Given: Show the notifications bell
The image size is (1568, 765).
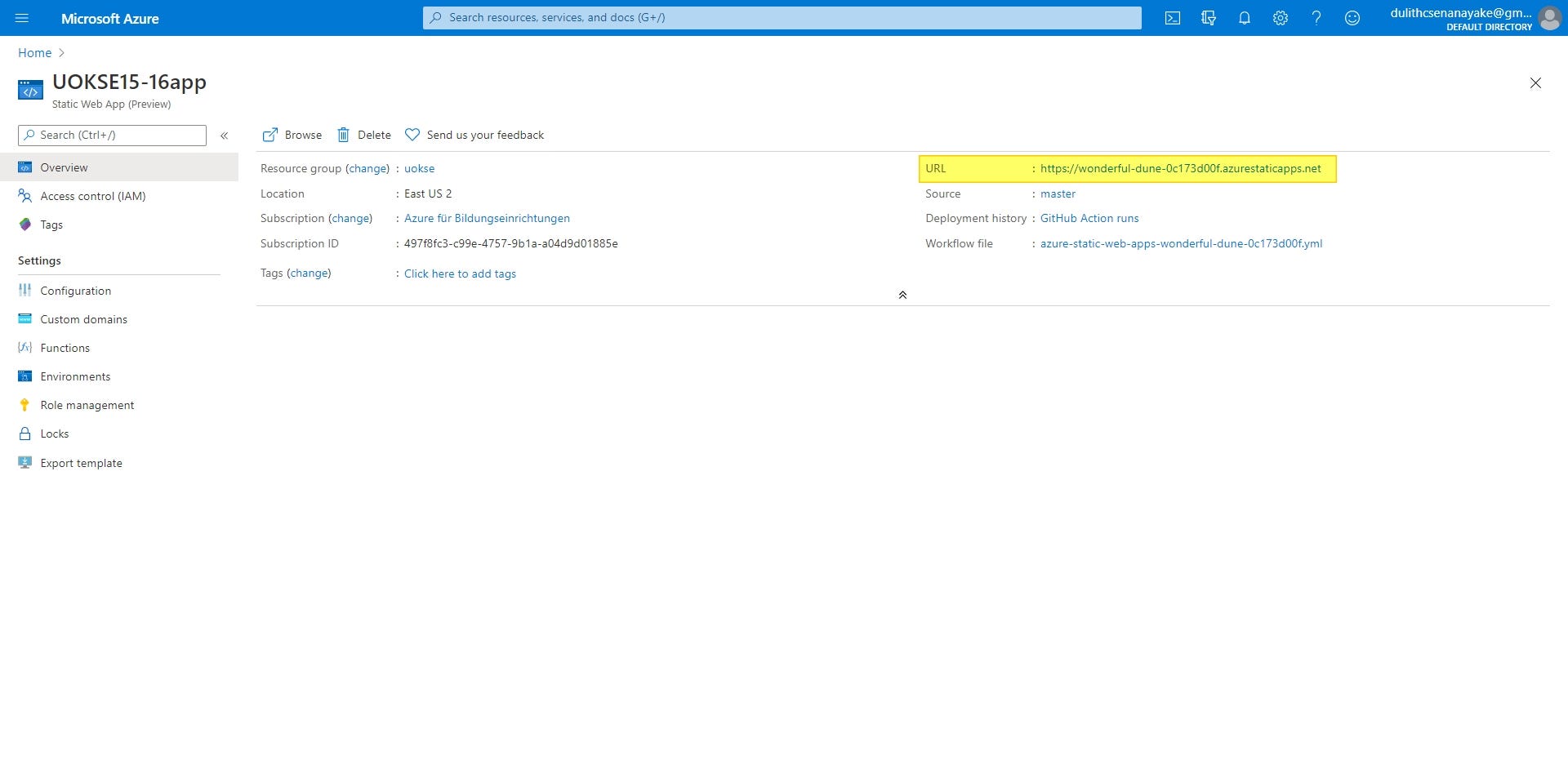Looking at the screenshot, I should (x=1245, y=18).
